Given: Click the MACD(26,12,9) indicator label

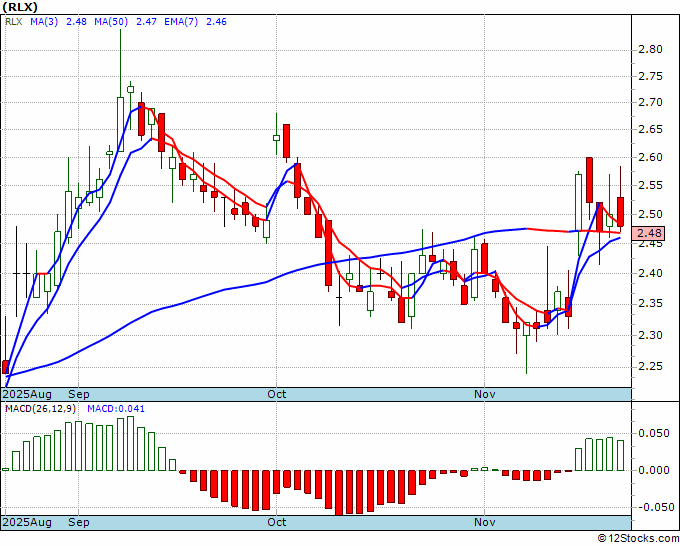Looking at the screenshot, I should coord(41,409).
